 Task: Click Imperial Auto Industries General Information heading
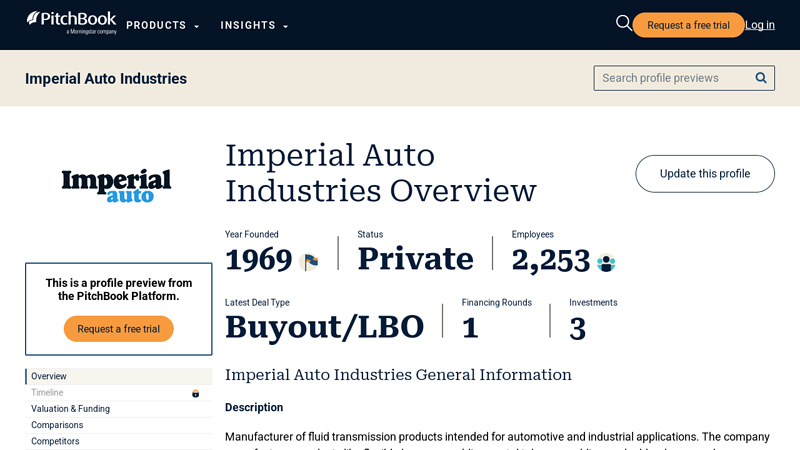[x=398, y=375]
